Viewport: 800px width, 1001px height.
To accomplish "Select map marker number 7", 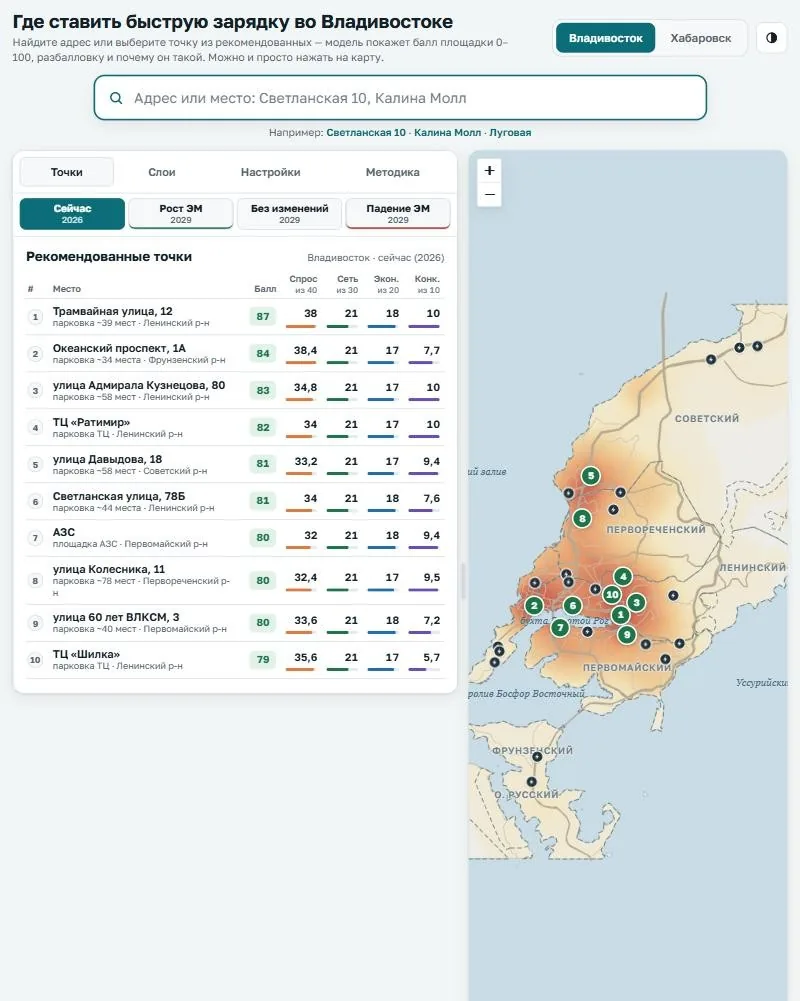I will [560, 628].
